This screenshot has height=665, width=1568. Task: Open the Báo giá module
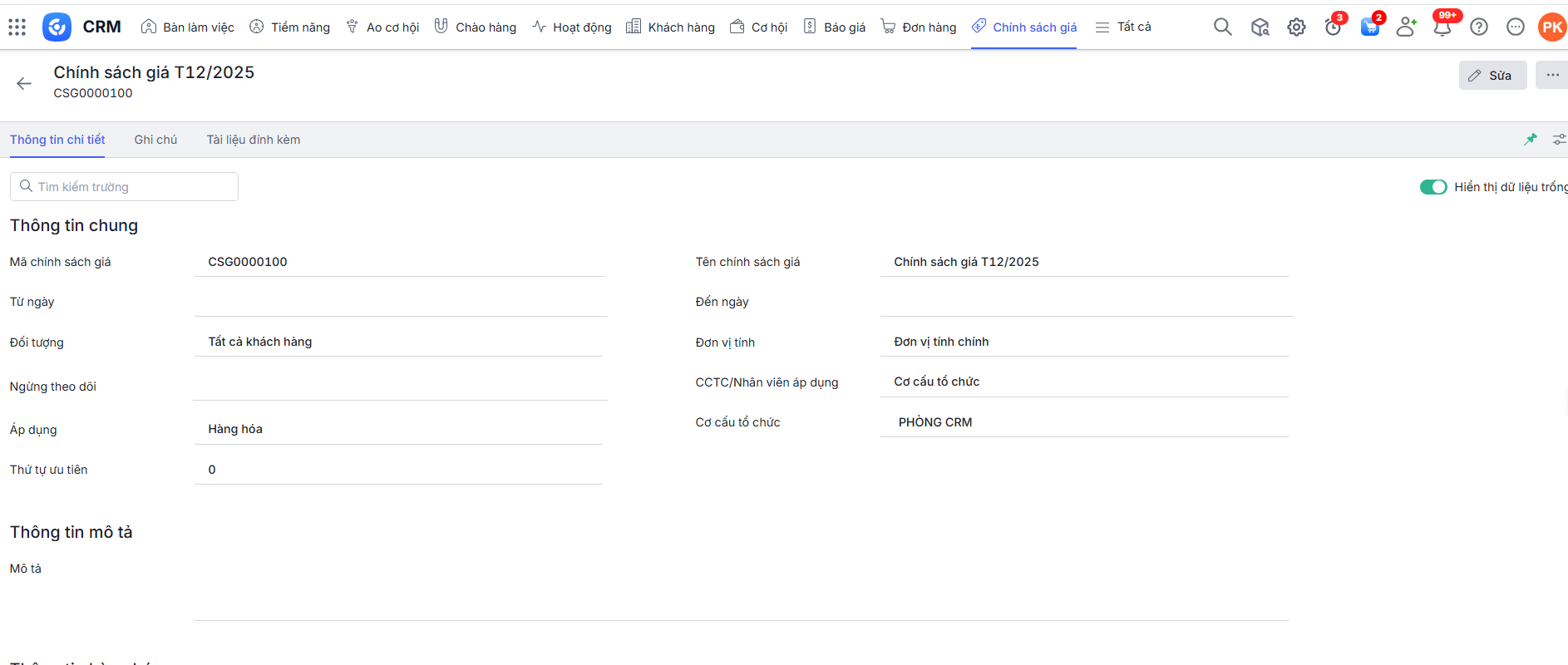[x=835, y=27]
